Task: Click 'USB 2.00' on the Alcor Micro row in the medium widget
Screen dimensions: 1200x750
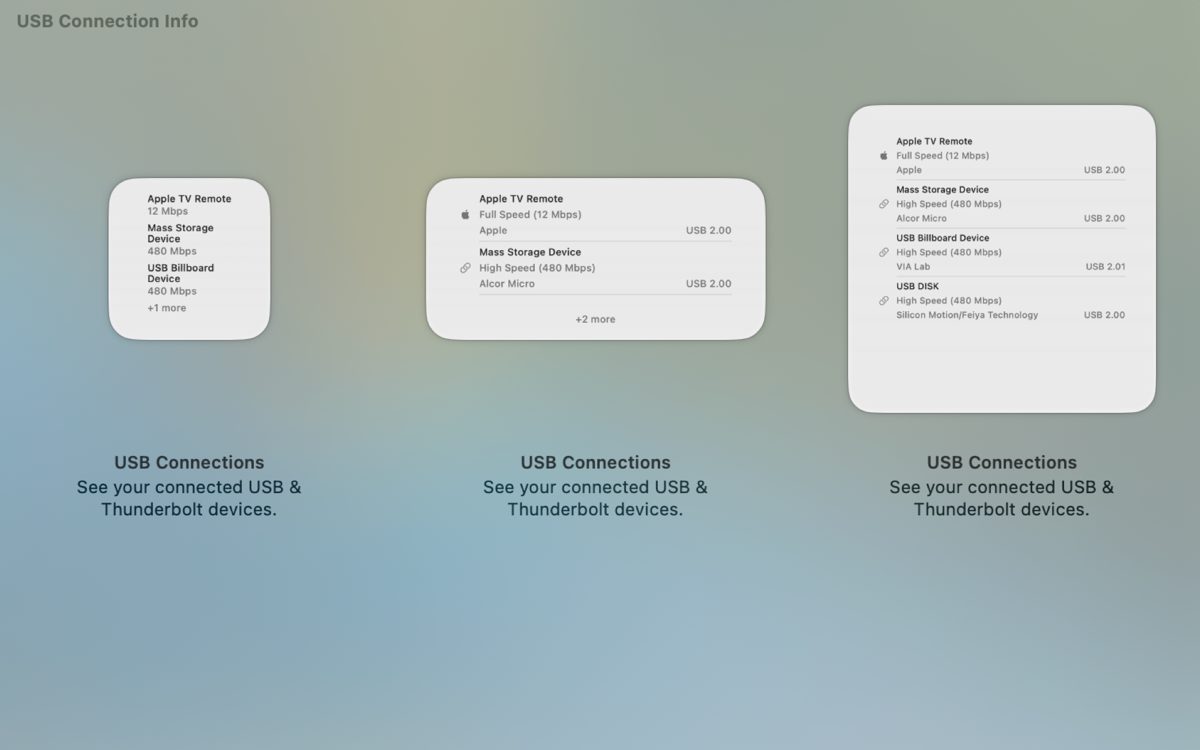Action: click(x=709, y=284)
